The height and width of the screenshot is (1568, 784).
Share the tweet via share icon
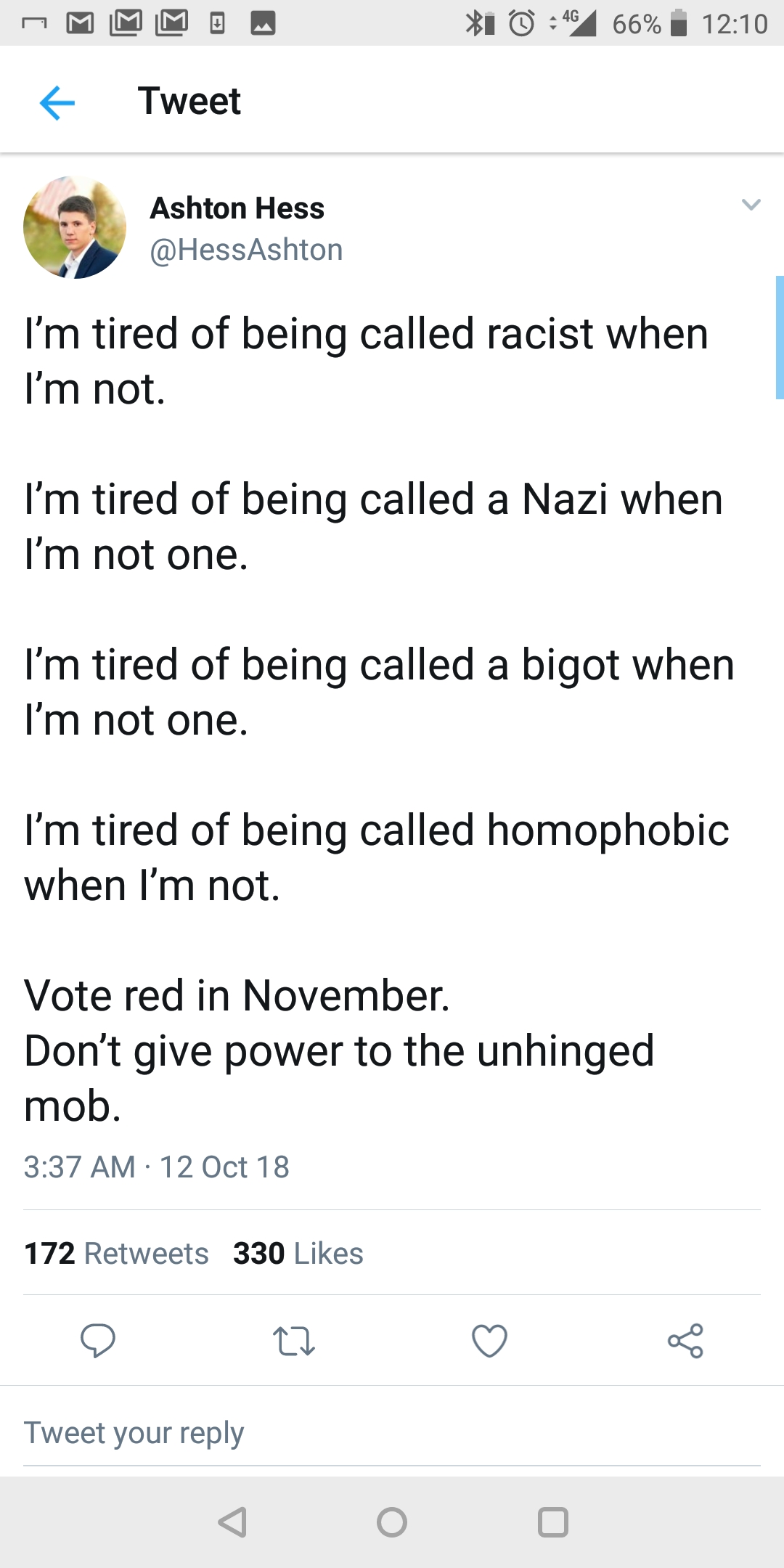[686, 1341]
